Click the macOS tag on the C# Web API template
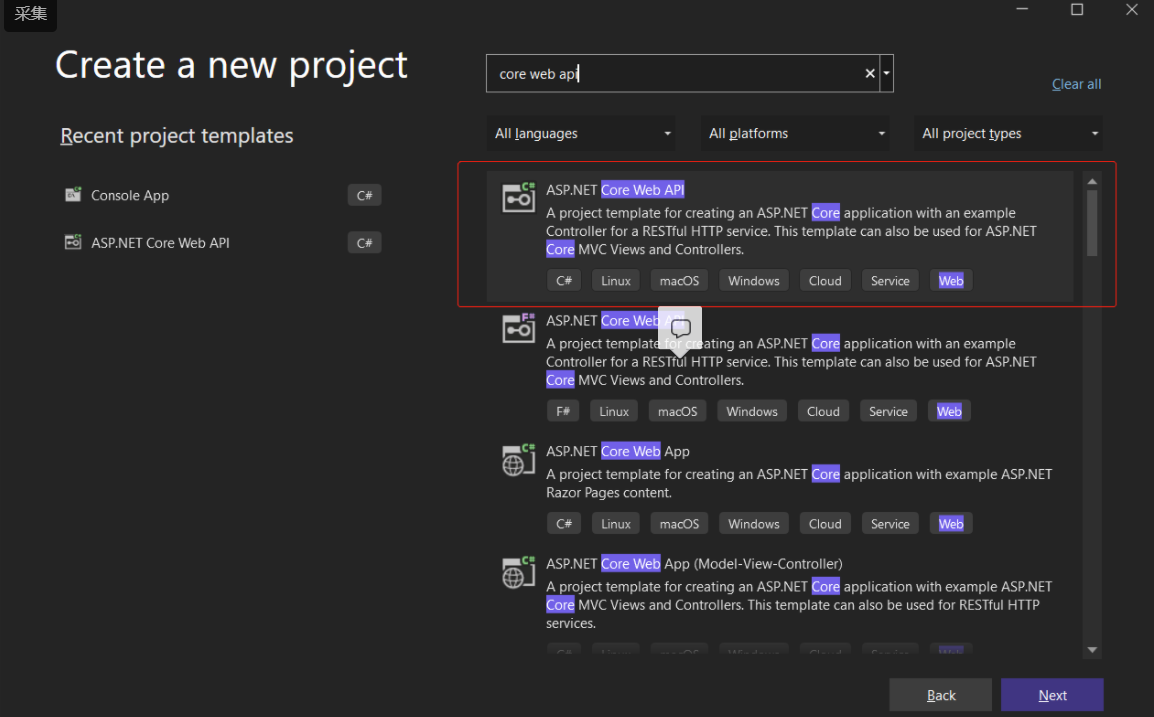The image size is (1154, 717). point(679,280)
